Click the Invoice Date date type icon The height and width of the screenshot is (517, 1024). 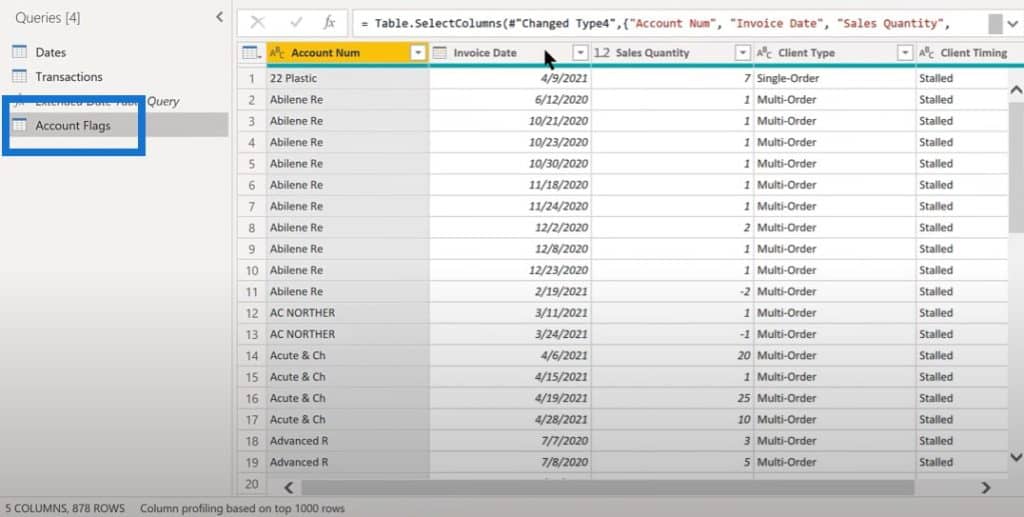pos(440,53)
